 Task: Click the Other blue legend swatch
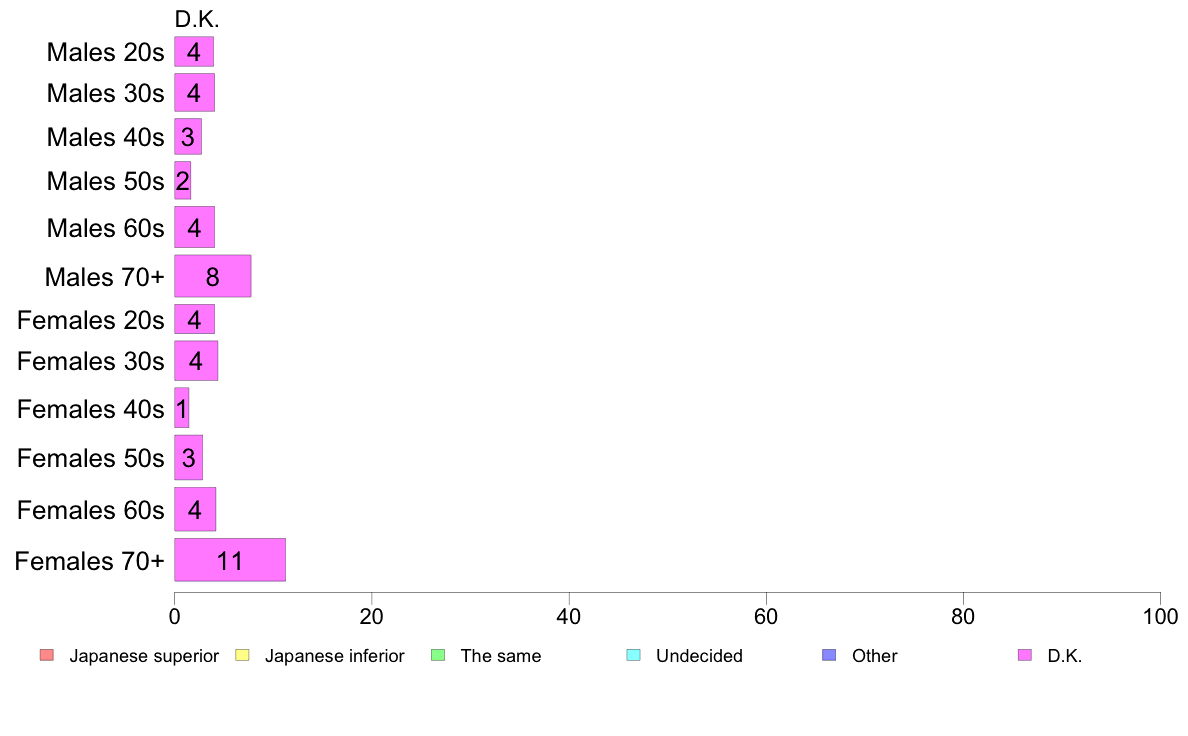click(x=830, y=655)
